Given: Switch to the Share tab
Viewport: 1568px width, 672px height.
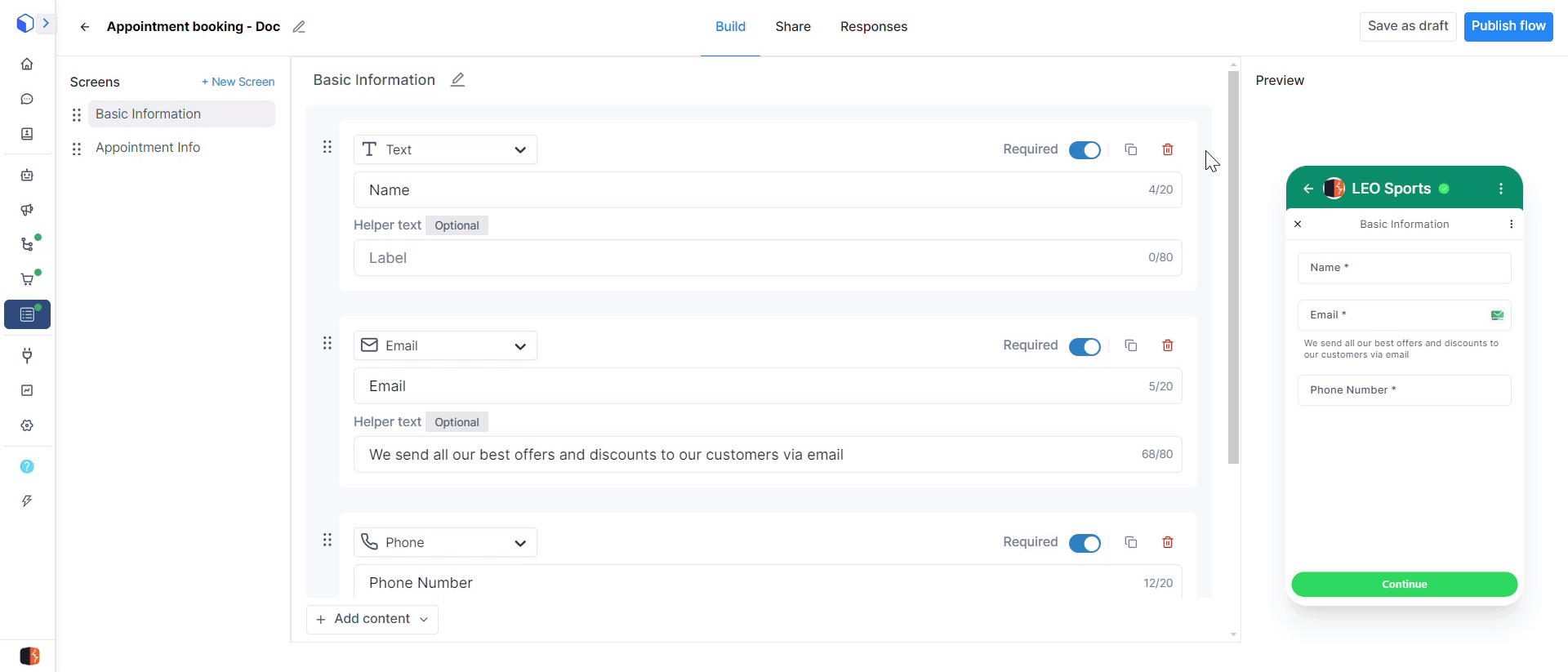Looking at the screenshot, I should coord(792,27).
